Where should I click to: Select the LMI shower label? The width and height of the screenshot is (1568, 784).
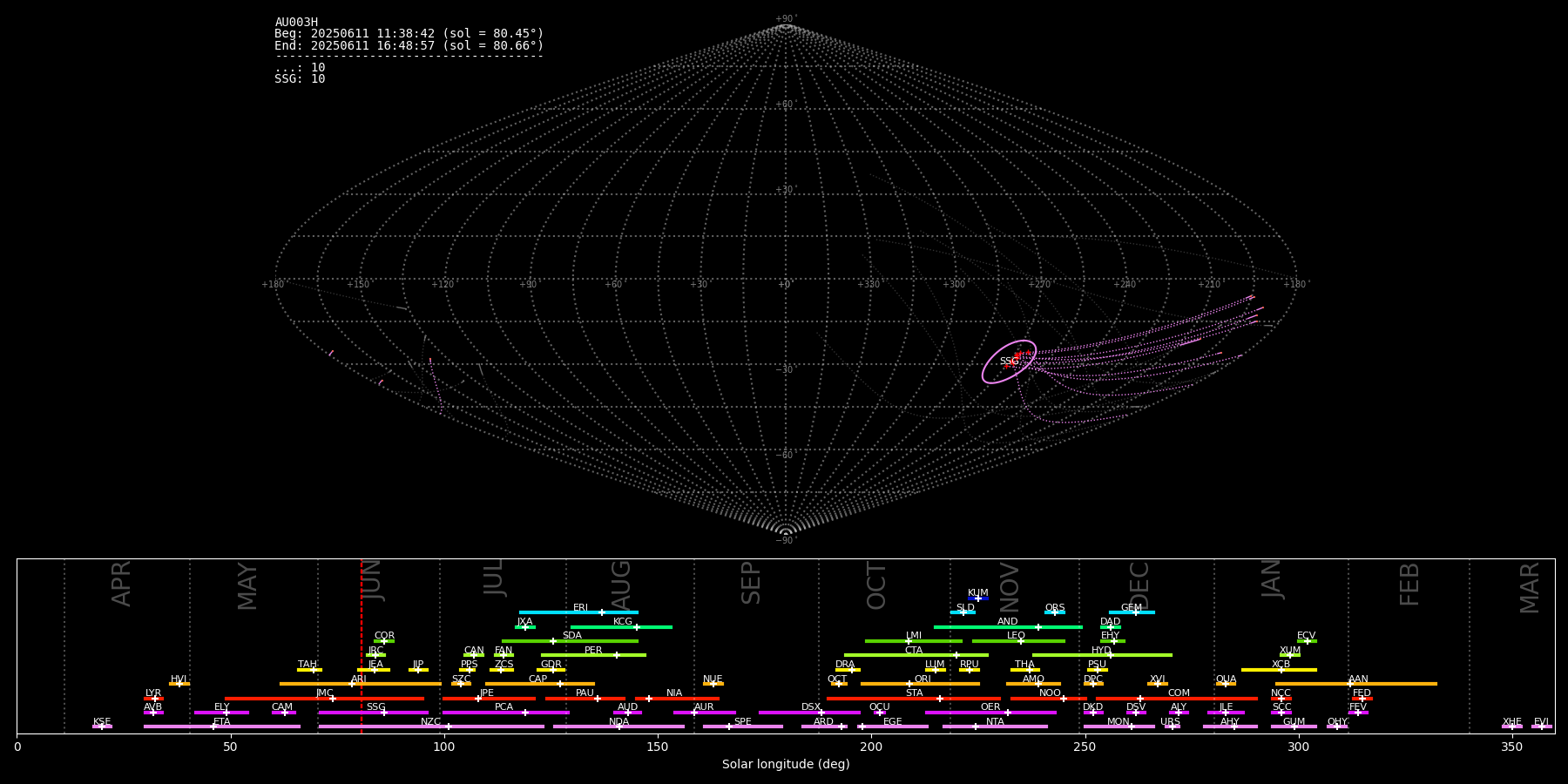coord(913,636)
